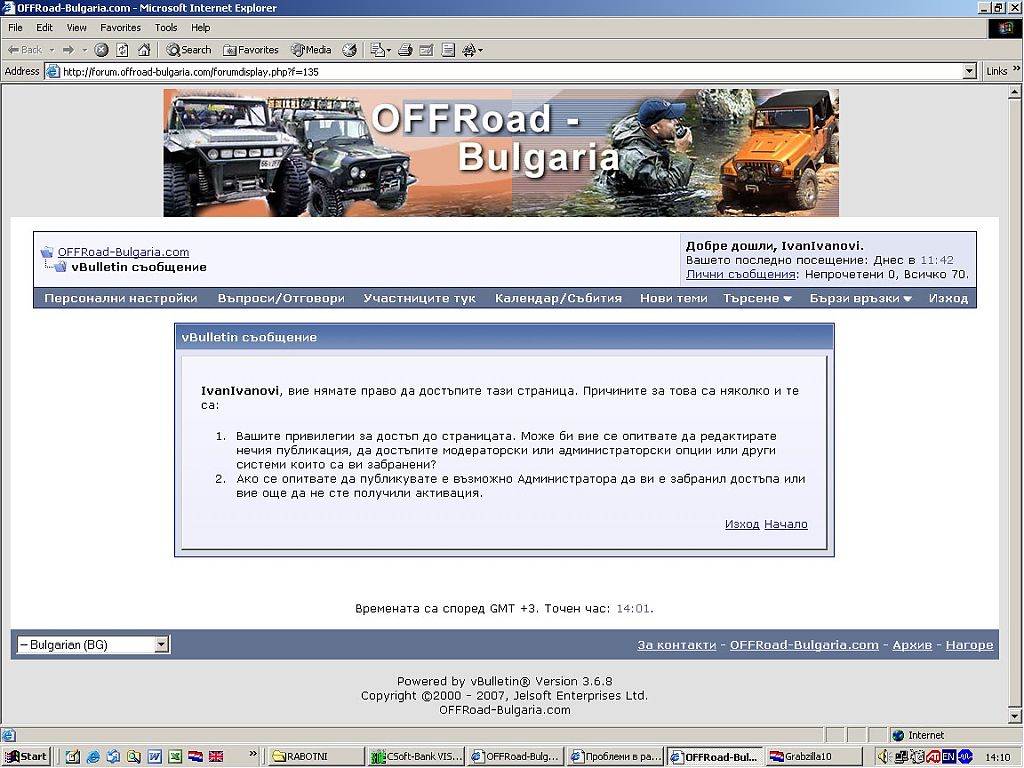Screen dimensions: 1024x768
Task: Open the History toolbar icon
Action: [350, 50]
